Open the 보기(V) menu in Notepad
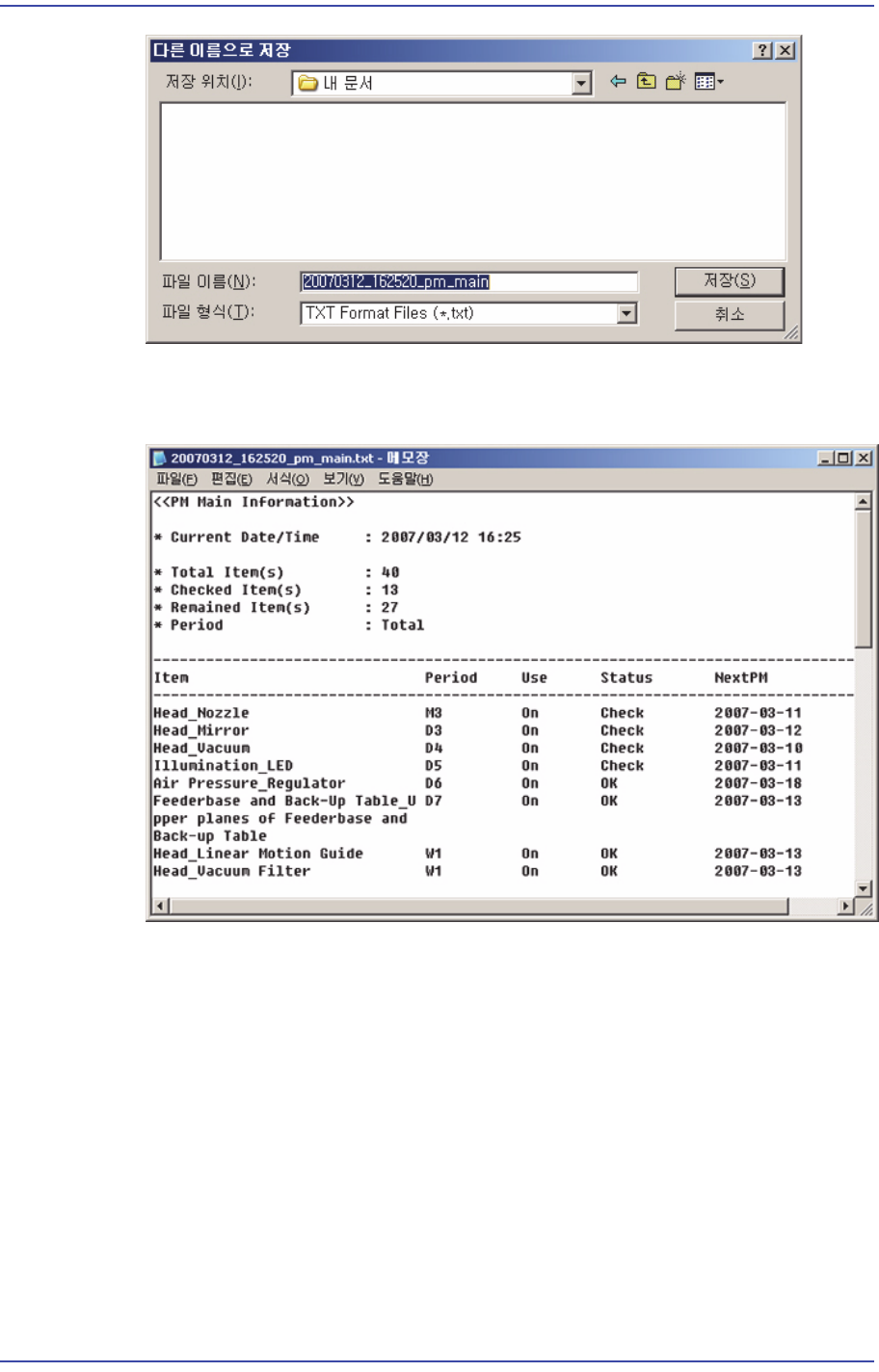Viewport: 879px width, 1372px height. 343,479
